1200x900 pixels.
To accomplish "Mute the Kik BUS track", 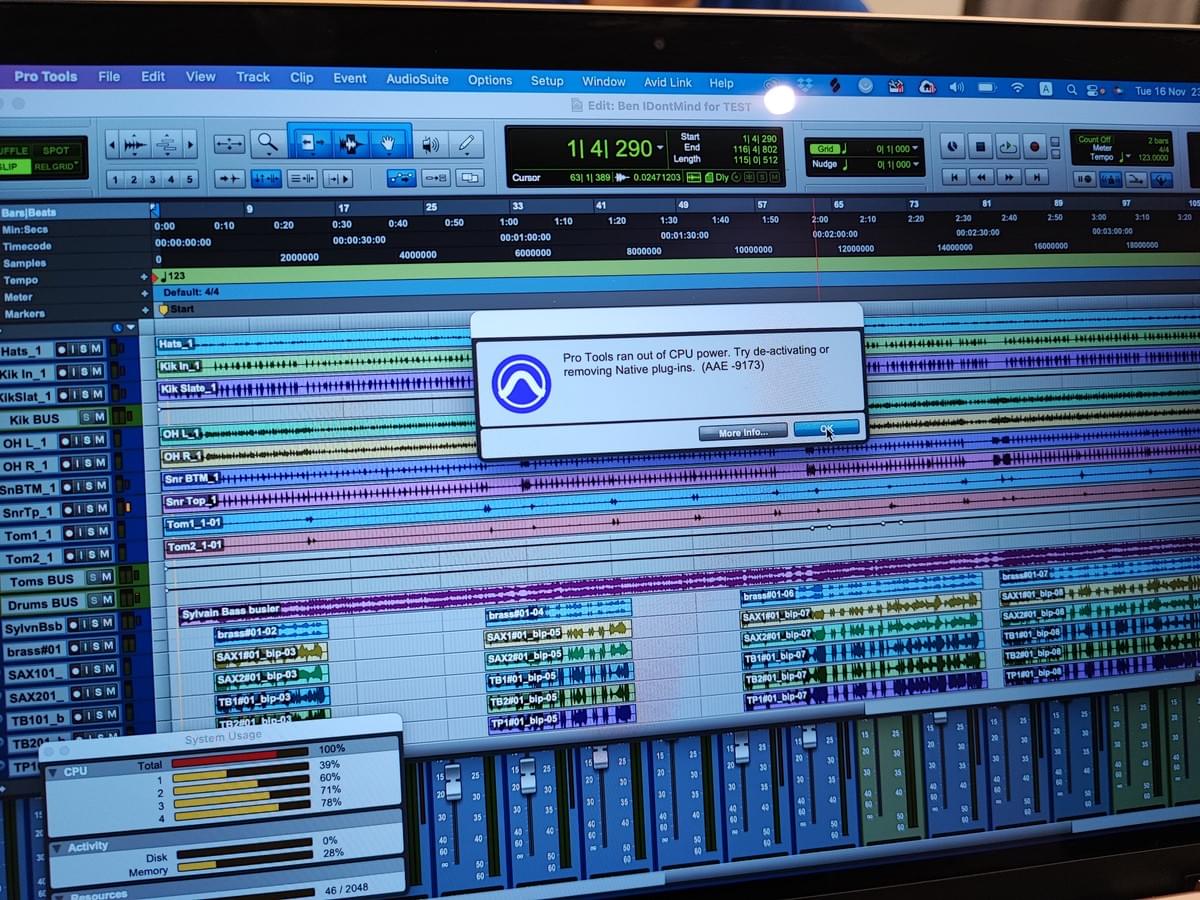I will click(x=98, y=417).
